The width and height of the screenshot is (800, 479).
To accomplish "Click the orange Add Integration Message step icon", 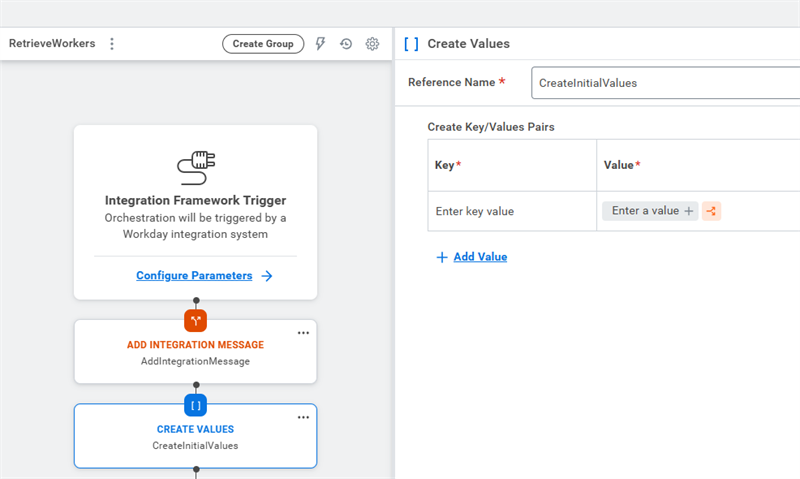I will point(195,320).
